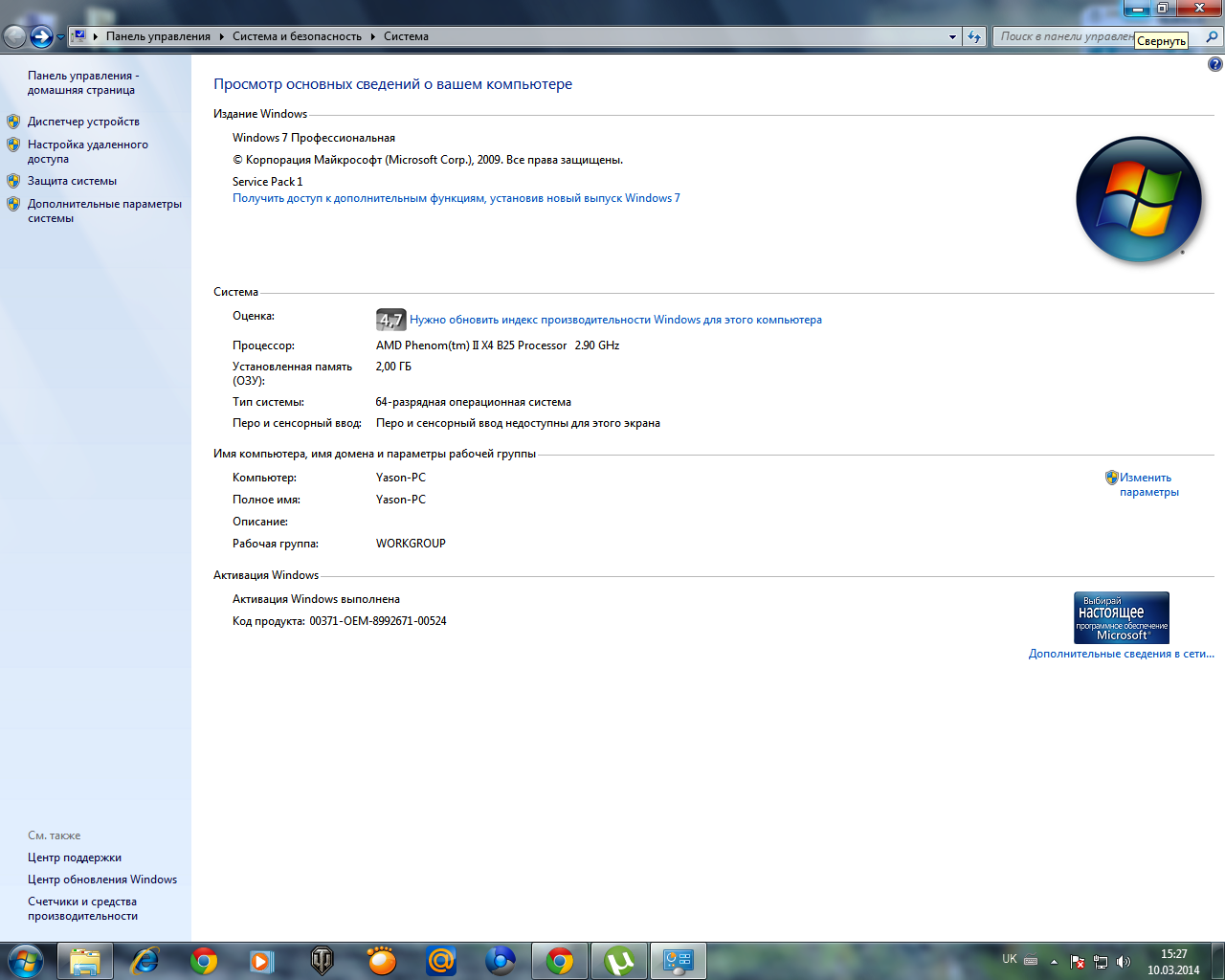The width and height of the screenshot is (1225, 980).
Task: Click the Windows Start orb
Action: click(x=25, y=960)
